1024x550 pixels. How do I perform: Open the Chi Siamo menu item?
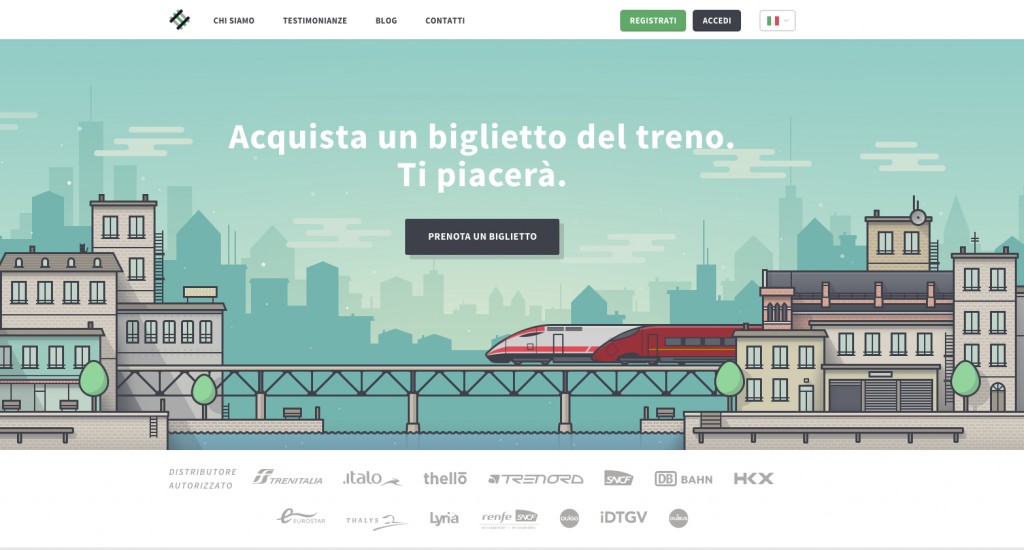[x=234, y=21]
